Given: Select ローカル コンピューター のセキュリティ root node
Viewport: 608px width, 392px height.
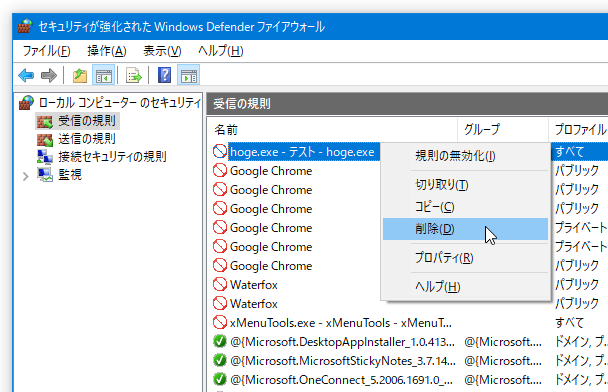Looking at the screenshot, I should [x=120, y=103].
